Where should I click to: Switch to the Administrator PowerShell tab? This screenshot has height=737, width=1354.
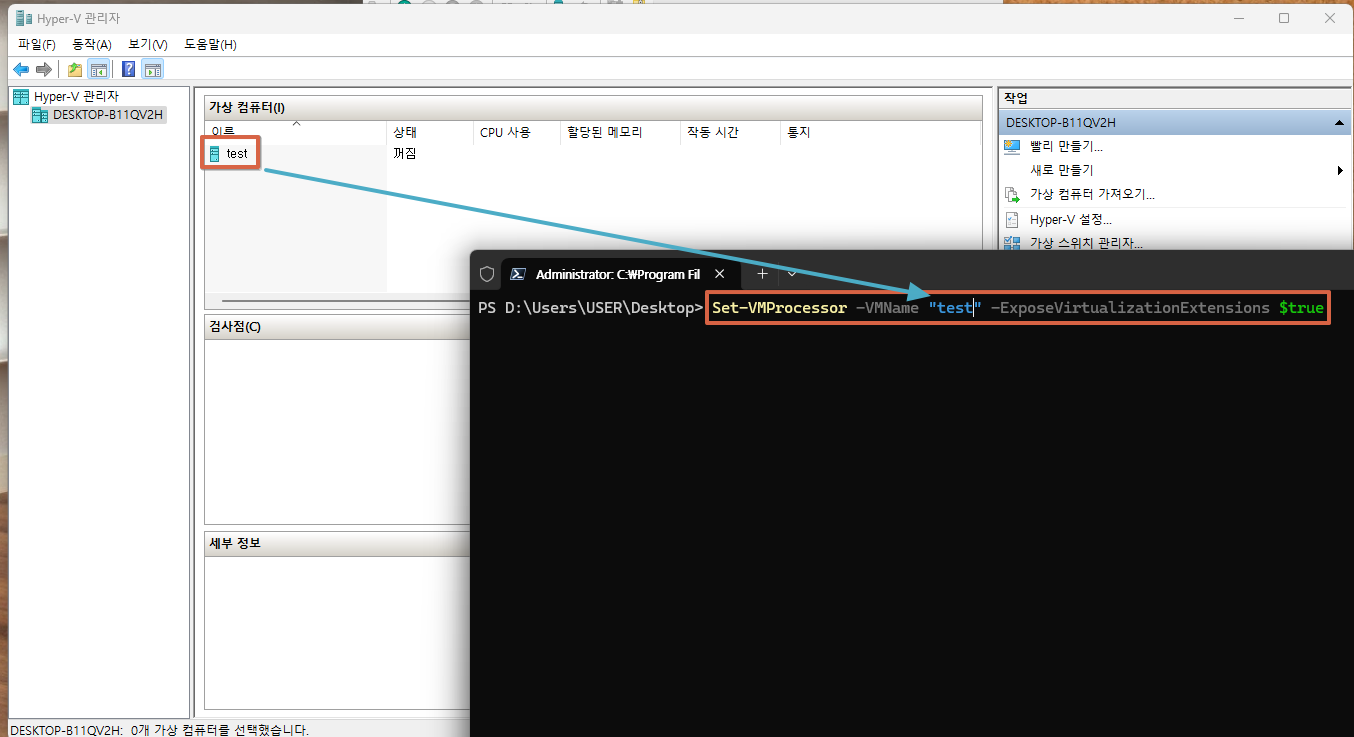tap(618, 274)
